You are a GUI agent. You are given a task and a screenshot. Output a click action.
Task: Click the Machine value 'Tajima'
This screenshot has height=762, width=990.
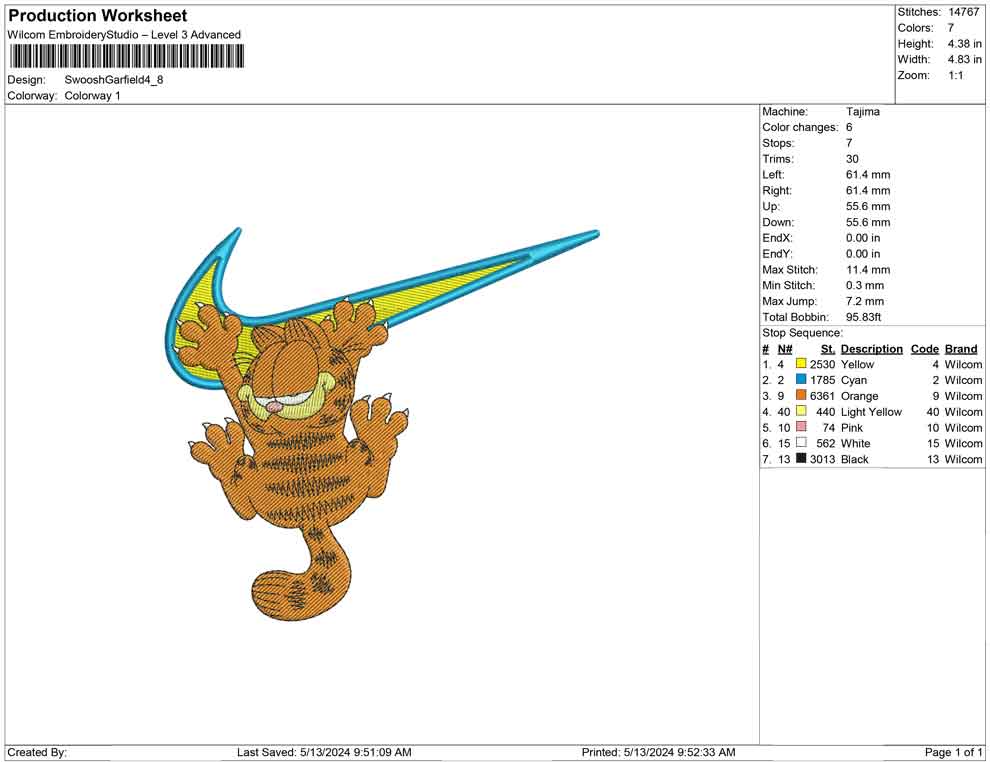tap(862, 112)
